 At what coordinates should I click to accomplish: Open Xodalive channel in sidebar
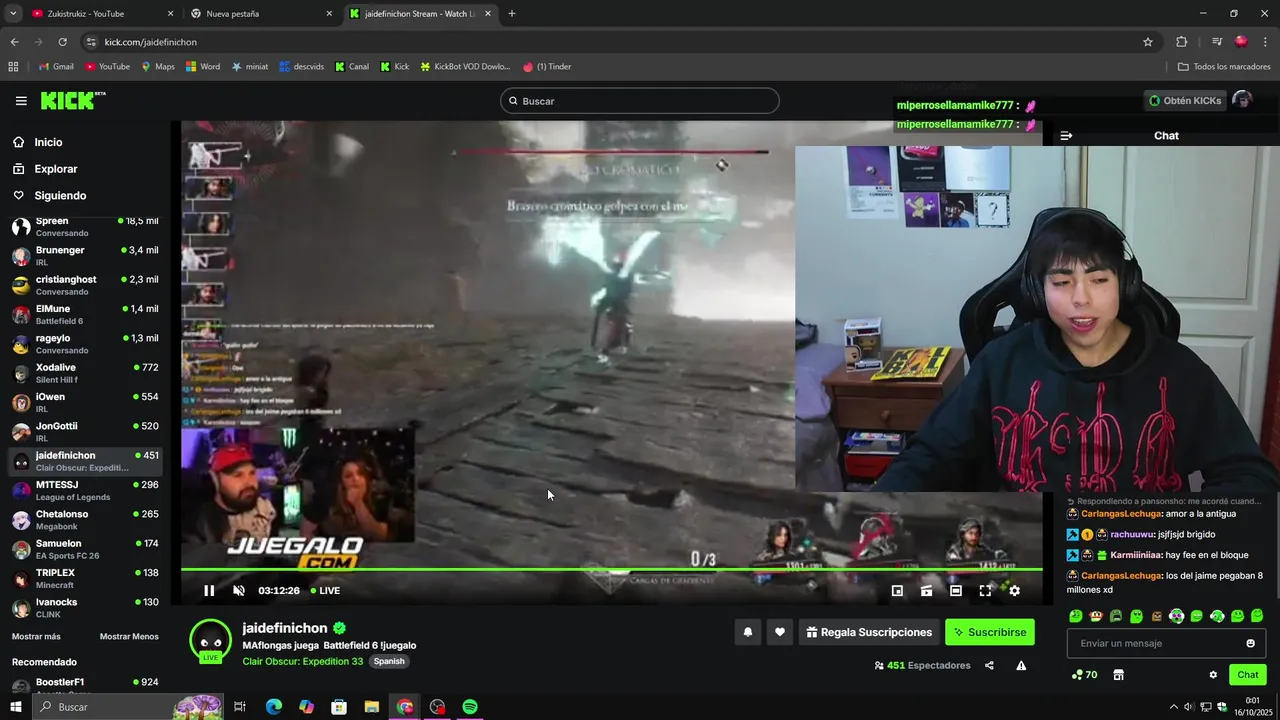click(85, 373)
